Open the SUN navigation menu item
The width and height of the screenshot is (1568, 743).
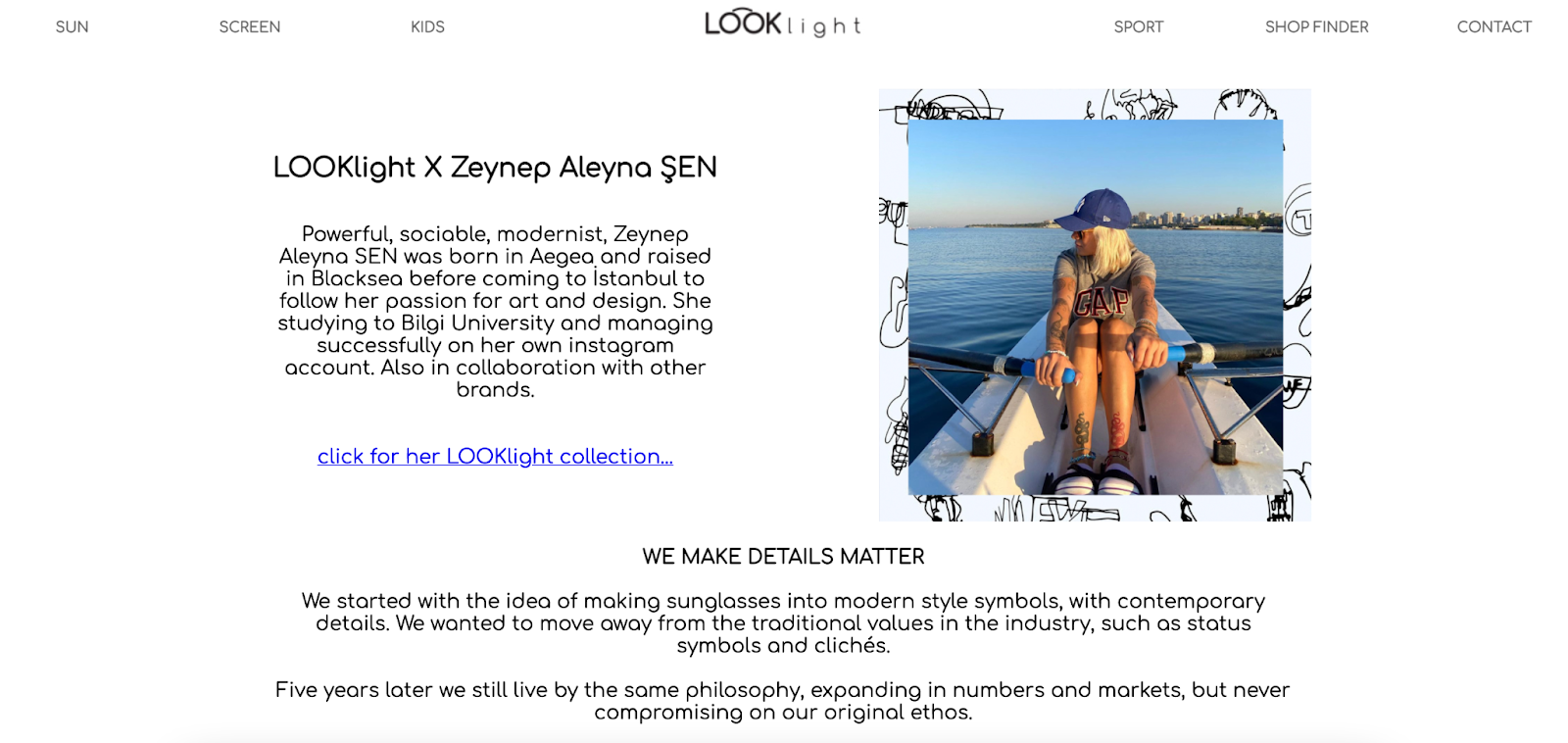pos(72,26)
